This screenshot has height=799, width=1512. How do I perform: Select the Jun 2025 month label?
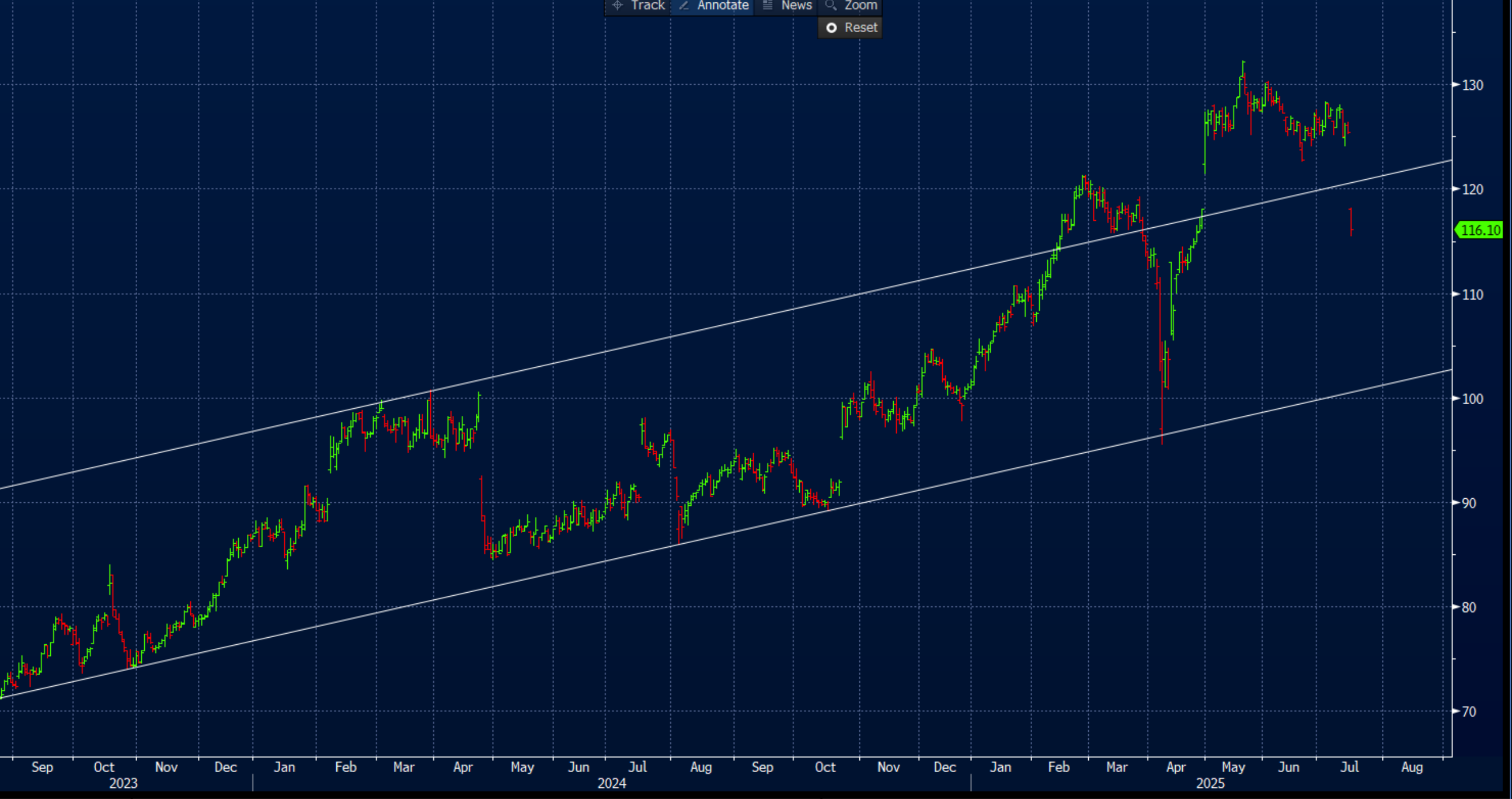1289,767
